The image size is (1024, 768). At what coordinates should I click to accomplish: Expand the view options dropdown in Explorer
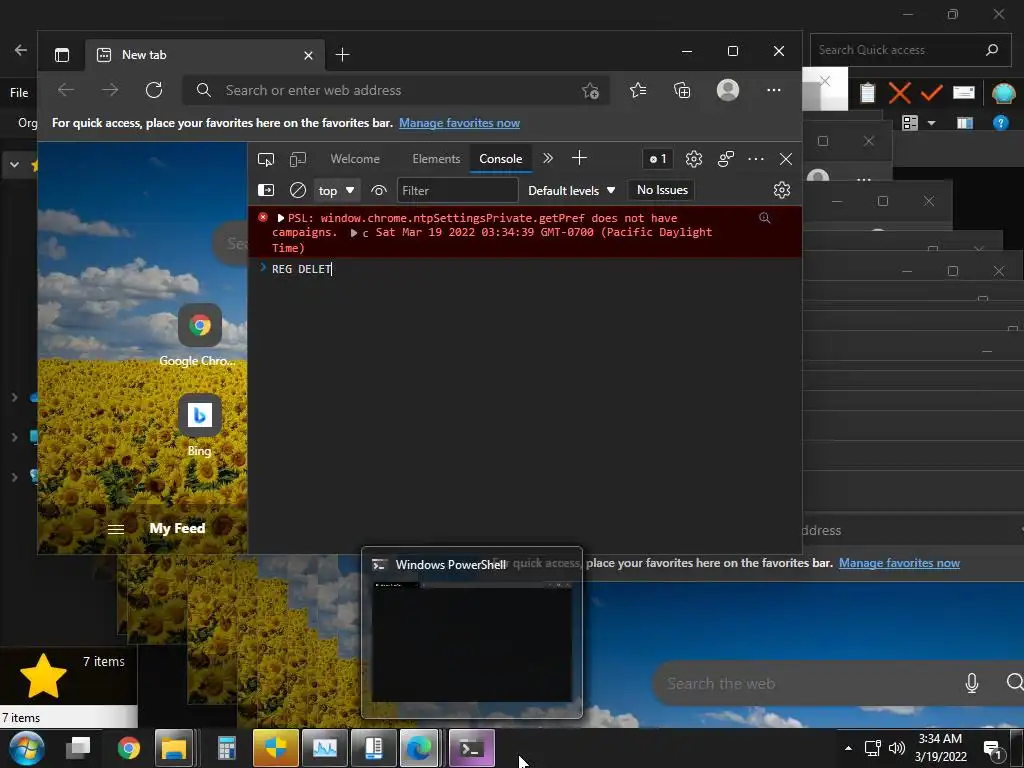(931, 123)
